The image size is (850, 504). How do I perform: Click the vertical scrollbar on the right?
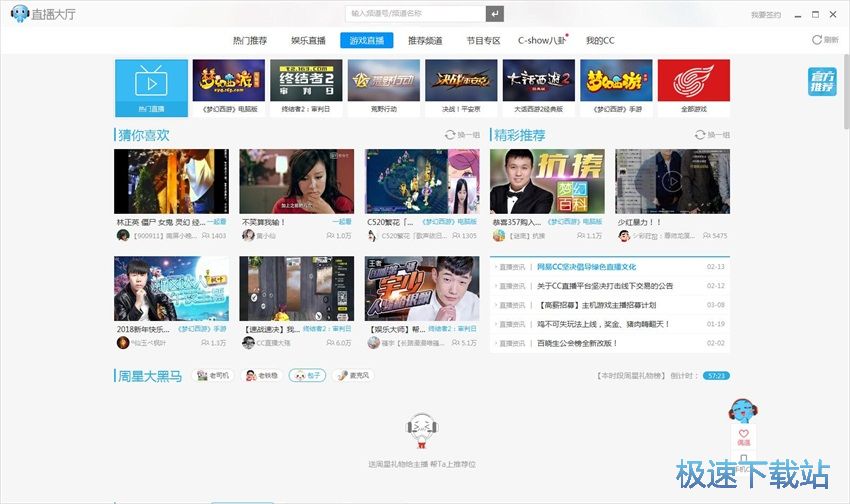846,91
